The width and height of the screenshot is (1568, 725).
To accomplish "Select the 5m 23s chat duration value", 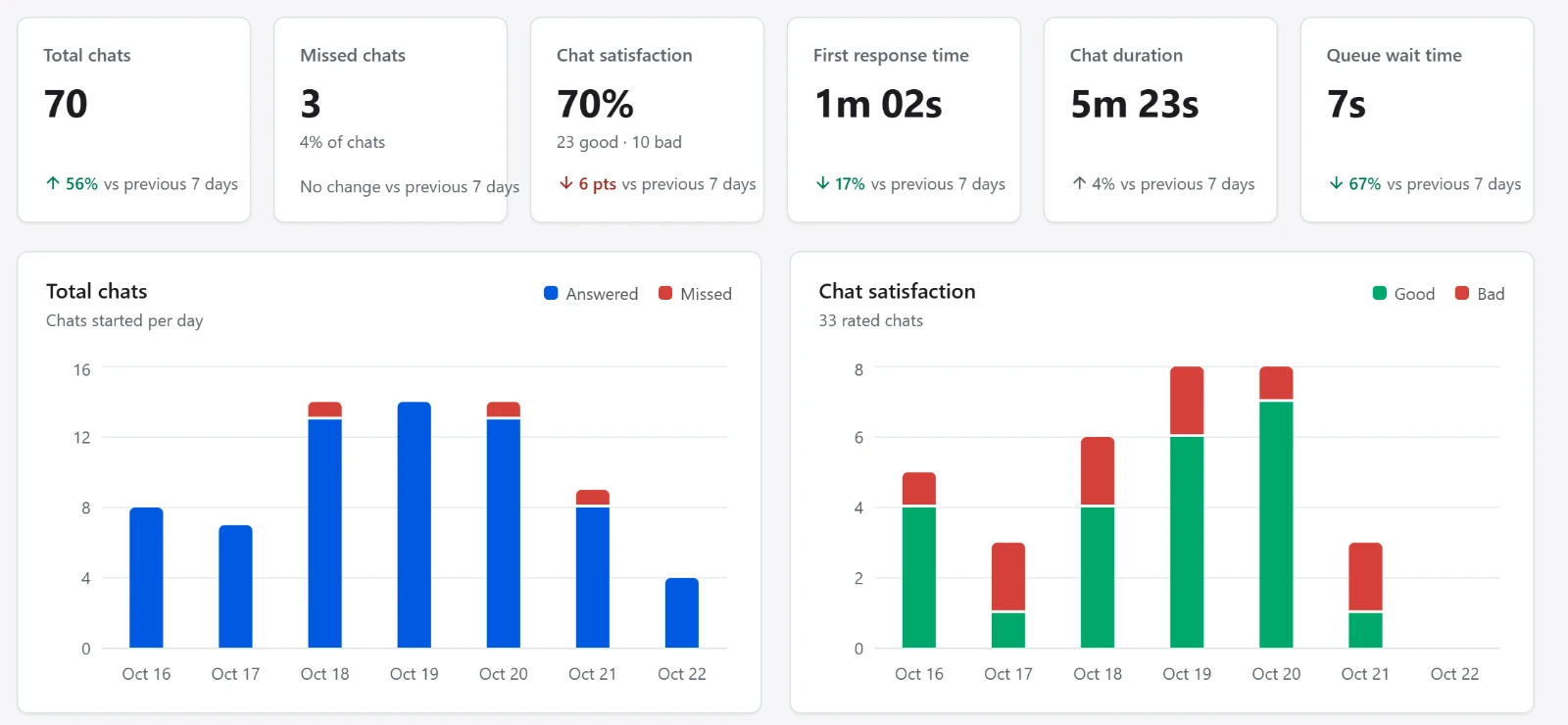I will (x=1135, y=104).
